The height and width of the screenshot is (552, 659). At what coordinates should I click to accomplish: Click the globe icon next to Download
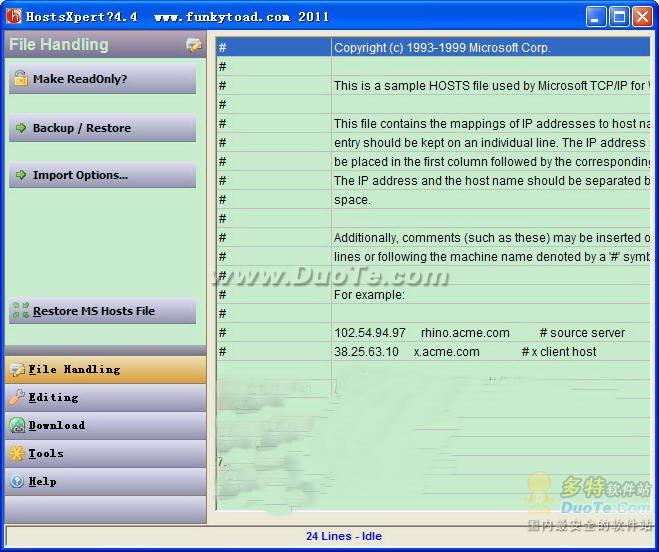(x=17, y=425)
